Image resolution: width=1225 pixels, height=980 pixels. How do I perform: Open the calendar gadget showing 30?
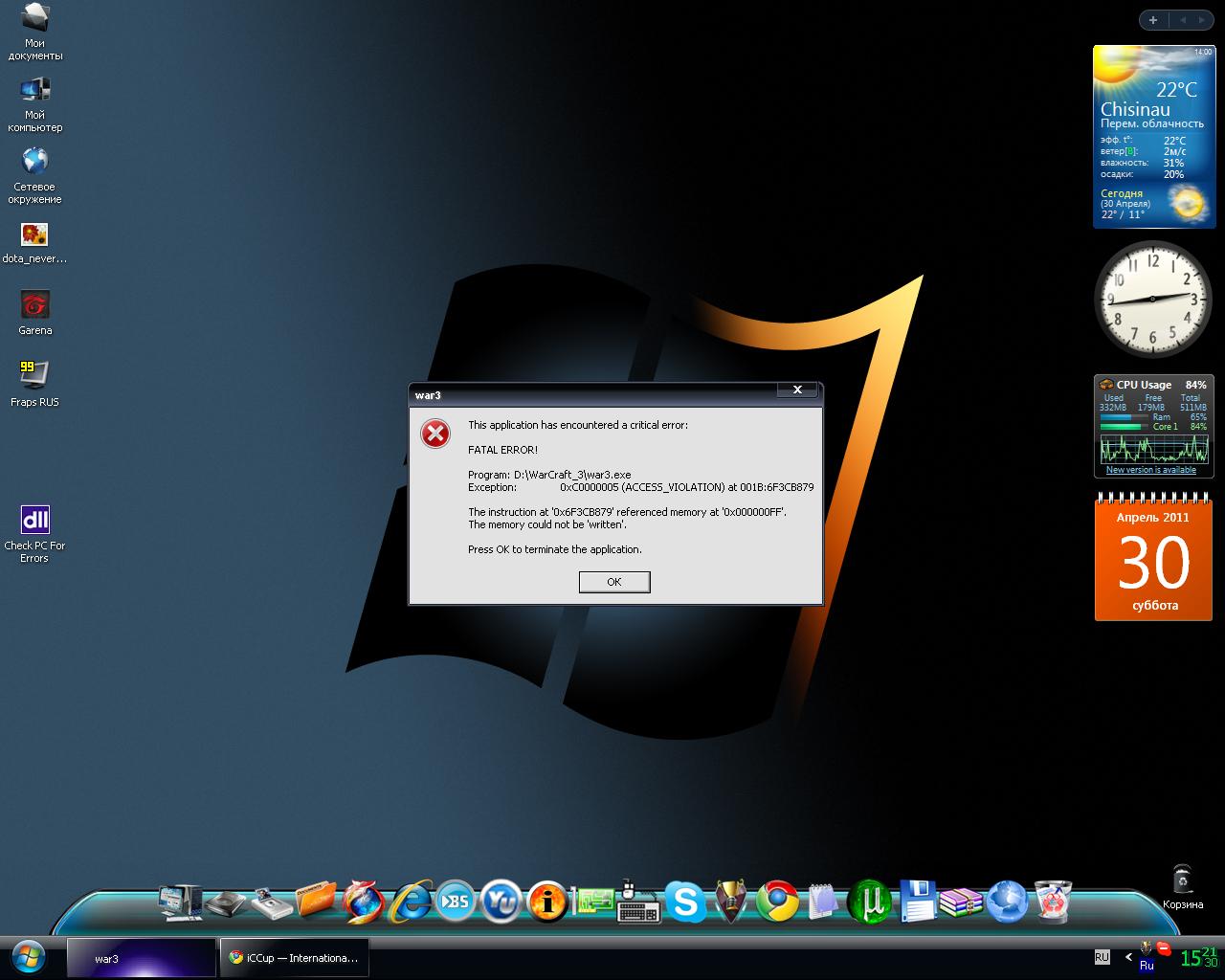click(1153, 558)
